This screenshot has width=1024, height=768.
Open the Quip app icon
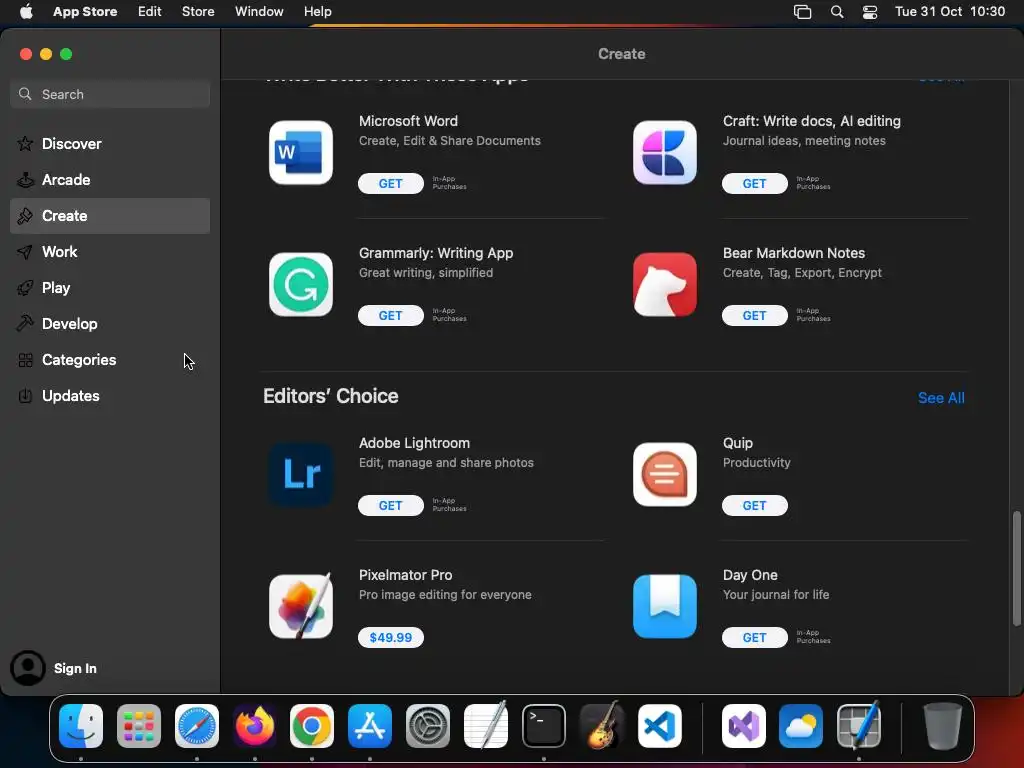pyautogui.click(x=664, y=475)
